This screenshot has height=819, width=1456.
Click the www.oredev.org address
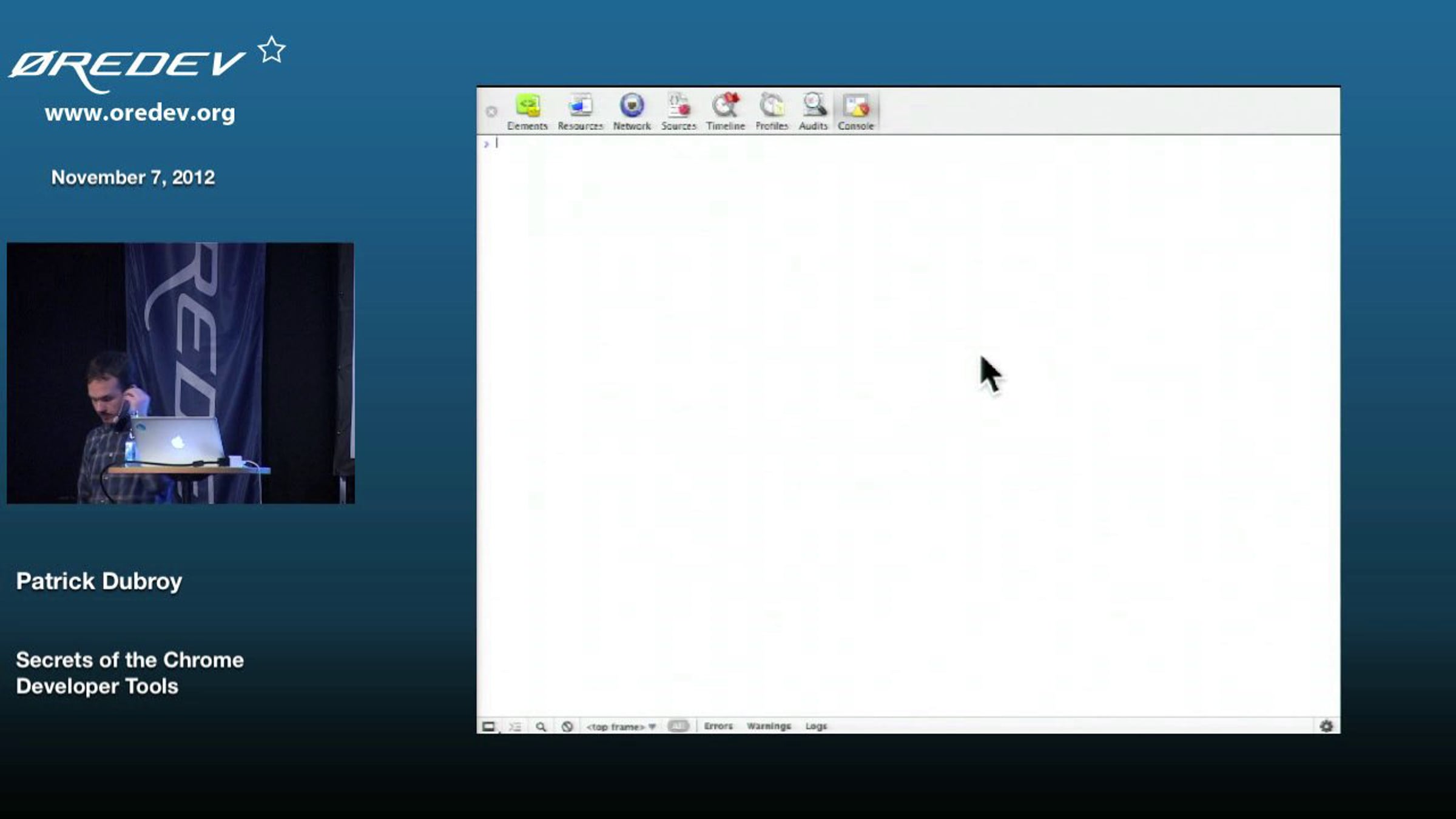tap(140, 113)
